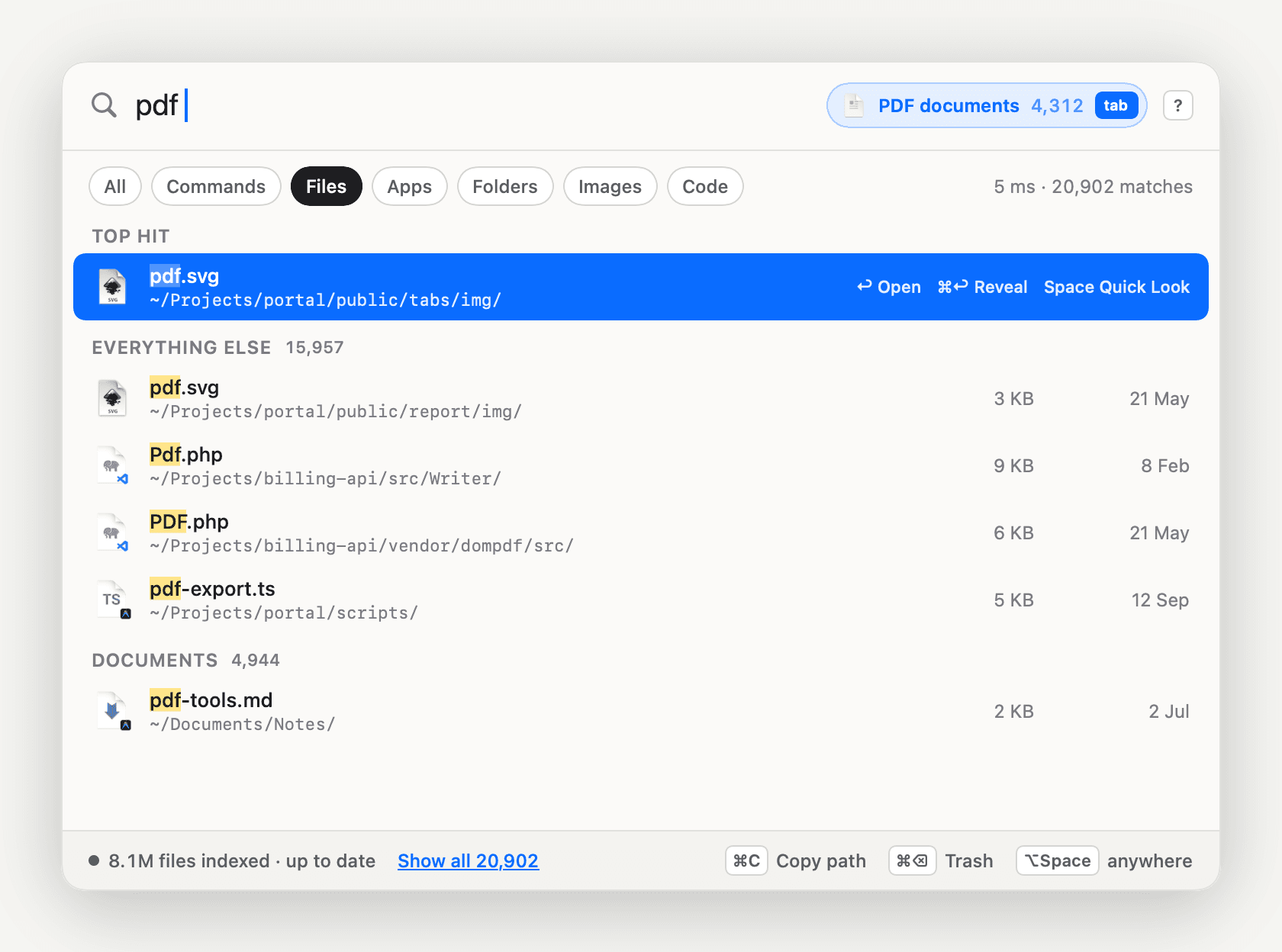
Task: Click the 5 ms · 20,902 matches text
Action: coord(1093,186)
